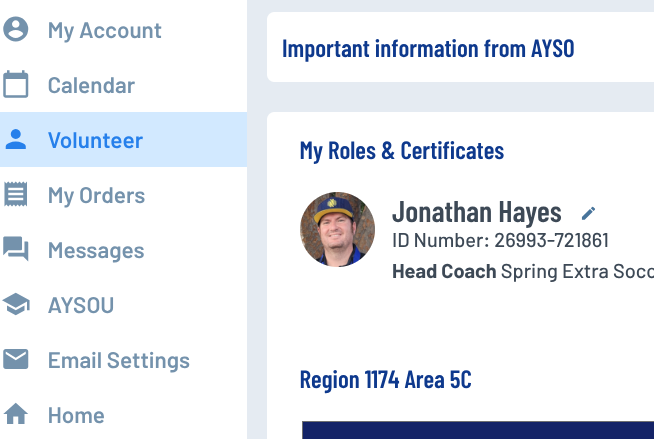Open My Orders from the sidebar
The width and height of the screenshot is (654, 439).
point(96,195)
